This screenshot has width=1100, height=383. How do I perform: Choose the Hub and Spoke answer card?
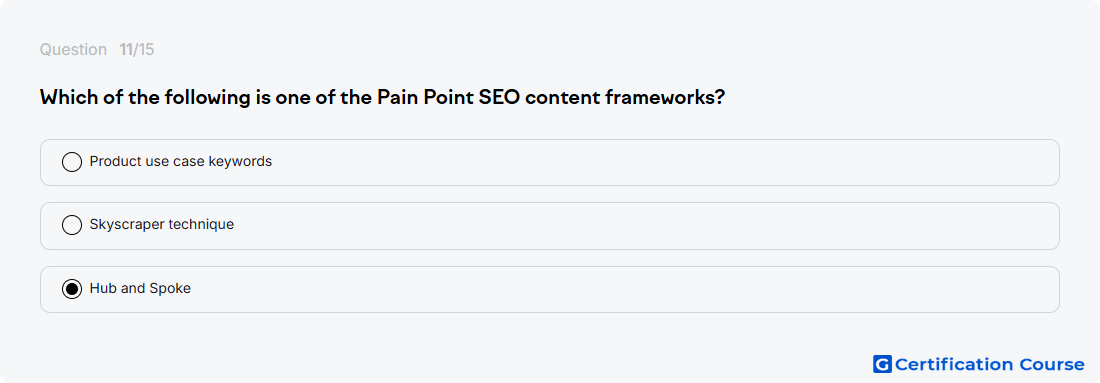[550, 289]
